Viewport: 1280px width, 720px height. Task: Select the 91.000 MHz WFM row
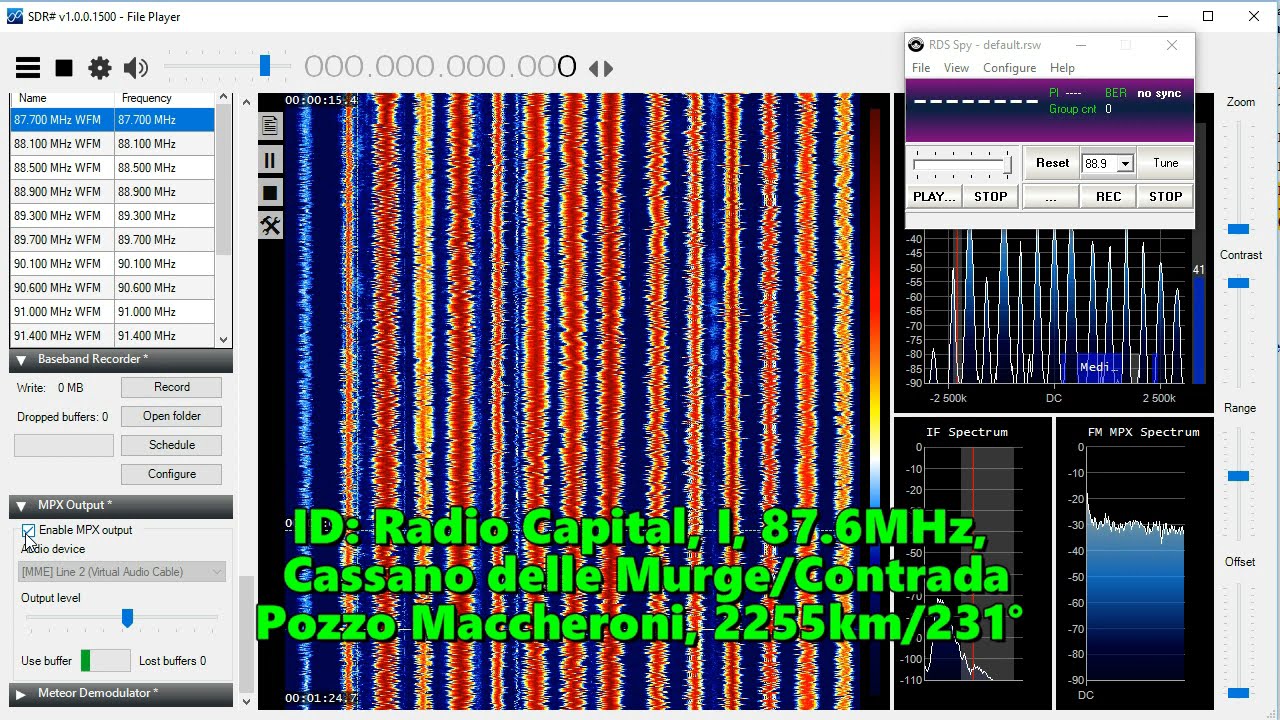point(113,312)
